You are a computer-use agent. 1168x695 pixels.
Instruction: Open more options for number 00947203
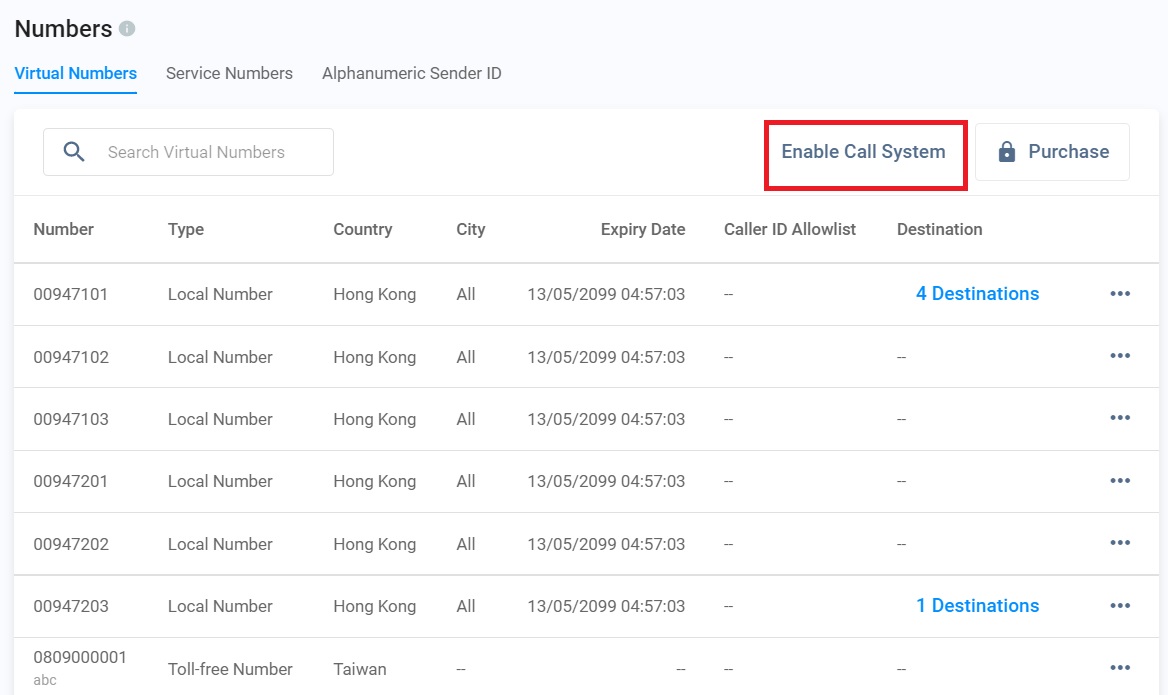1120,606
